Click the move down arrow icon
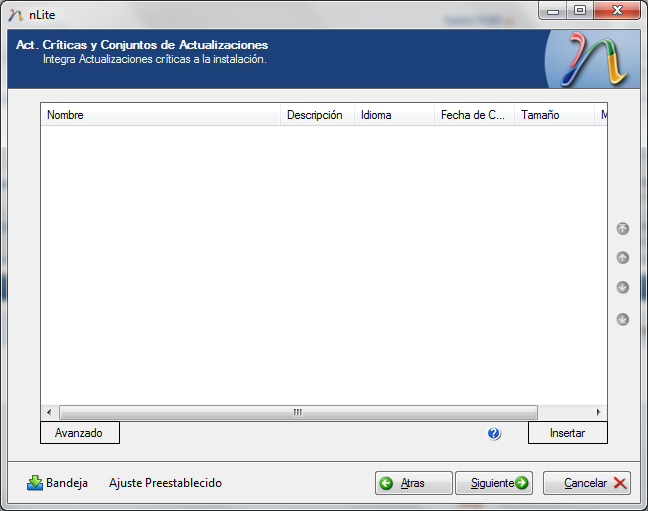 point(622,288)
